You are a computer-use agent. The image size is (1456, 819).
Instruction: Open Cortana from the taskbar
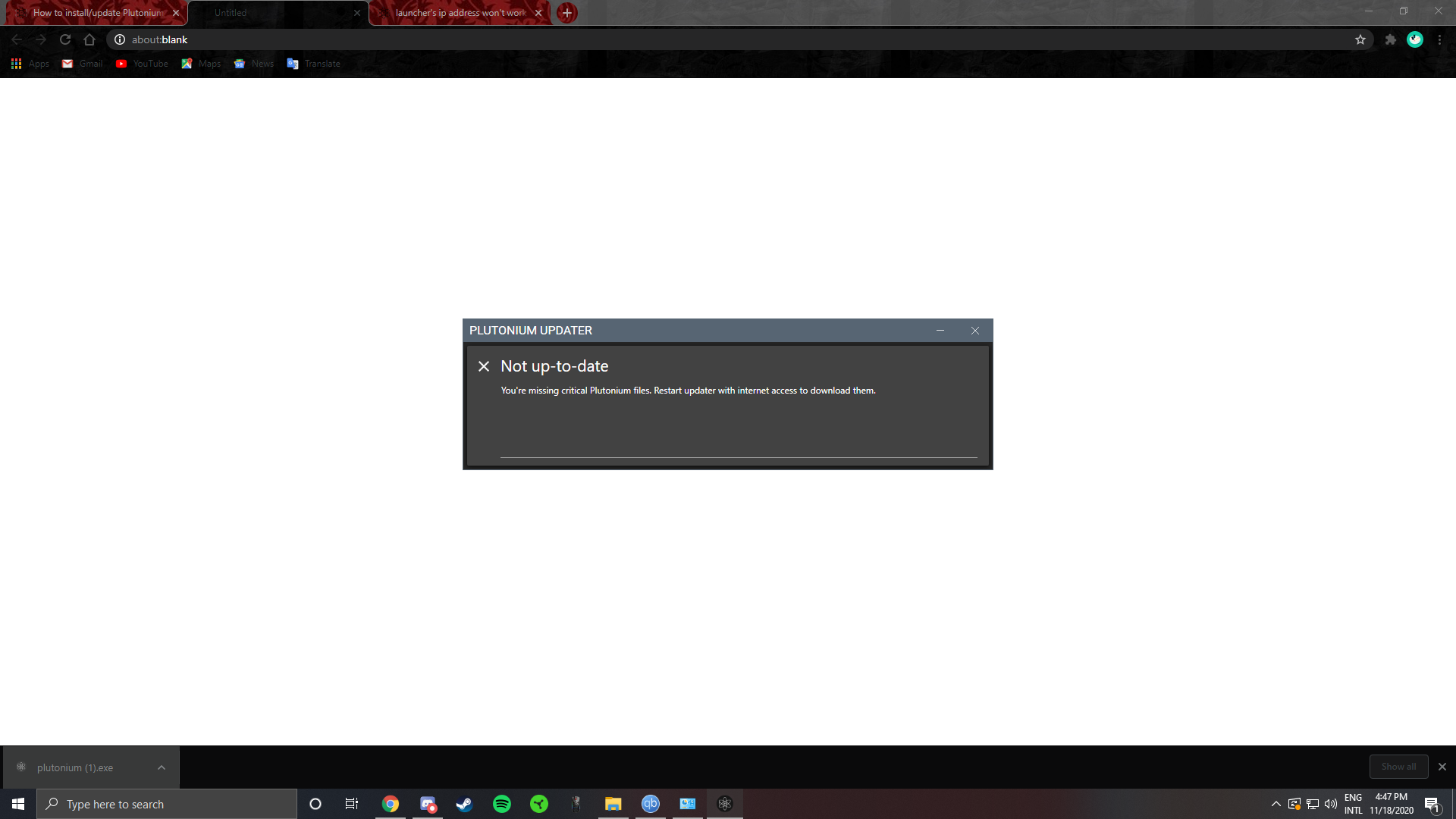315,804
